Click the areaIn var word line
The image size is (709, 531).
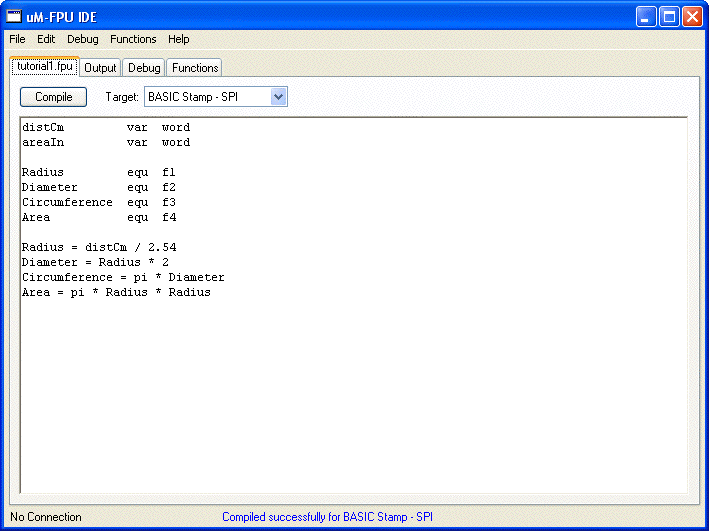click(x=106, y=142)
